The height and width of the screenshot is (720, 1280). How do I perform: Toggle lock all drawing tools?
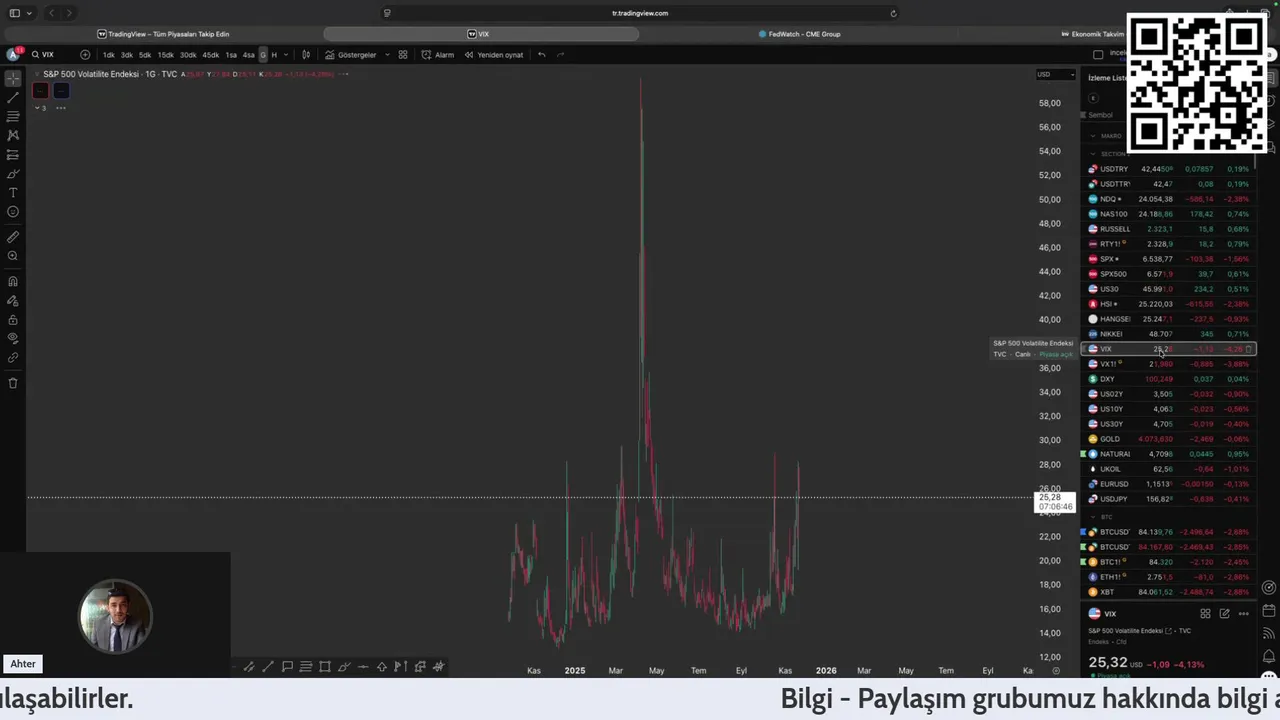[13, 320]
